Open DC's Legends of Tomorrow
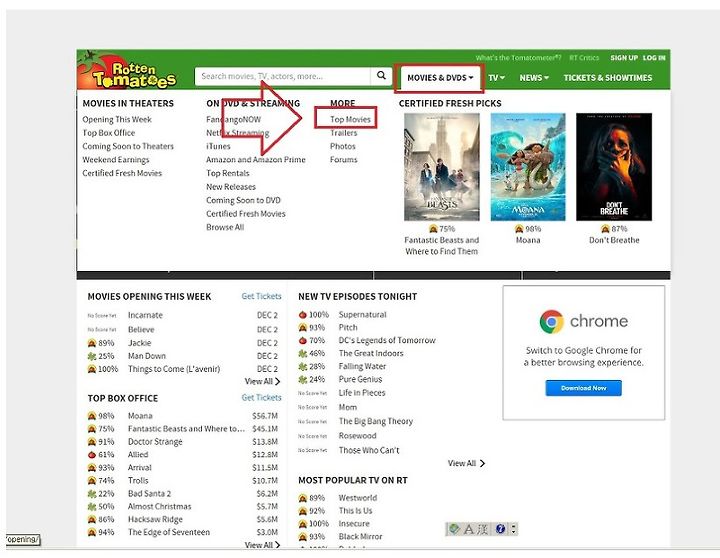 click(387, 340)
